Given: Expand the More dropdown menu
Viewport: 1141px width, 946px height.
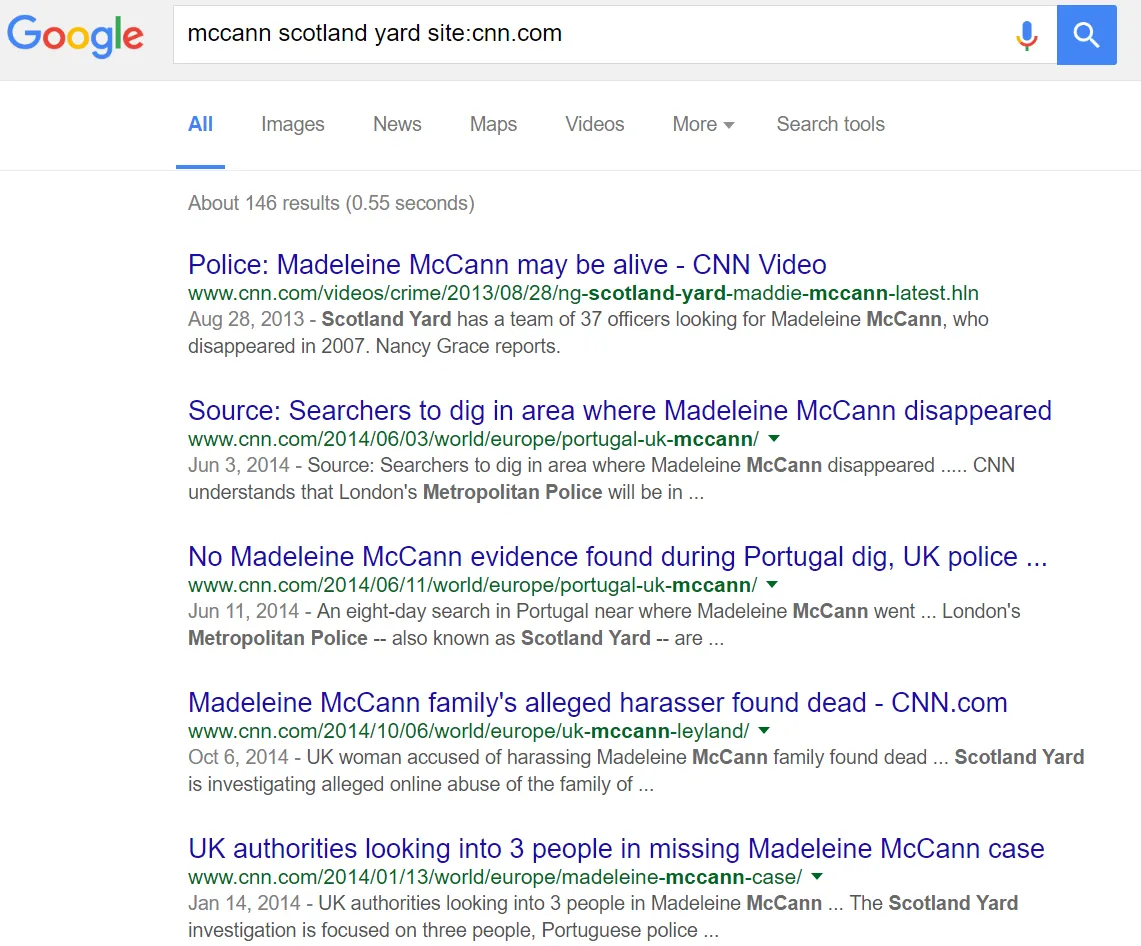Looking at the screenshot, I should (x=703, y=124).
